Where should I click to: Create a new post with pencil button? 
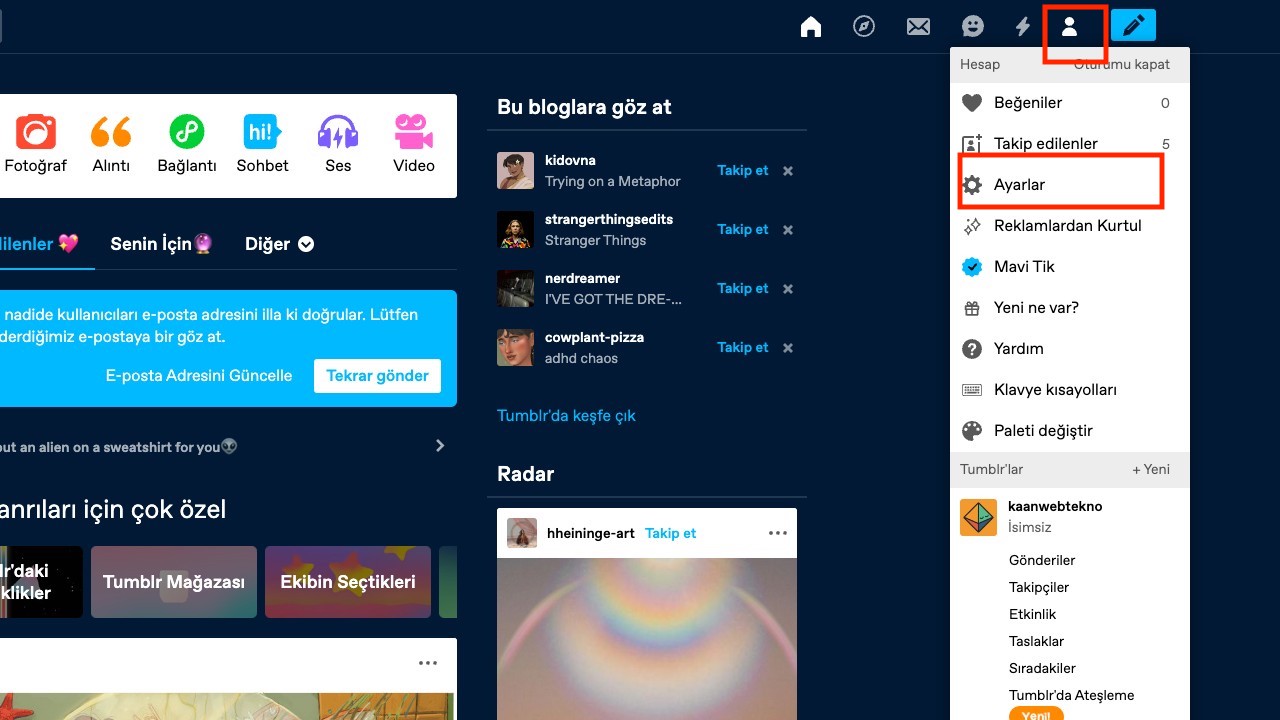click(x=1133, y=25)
